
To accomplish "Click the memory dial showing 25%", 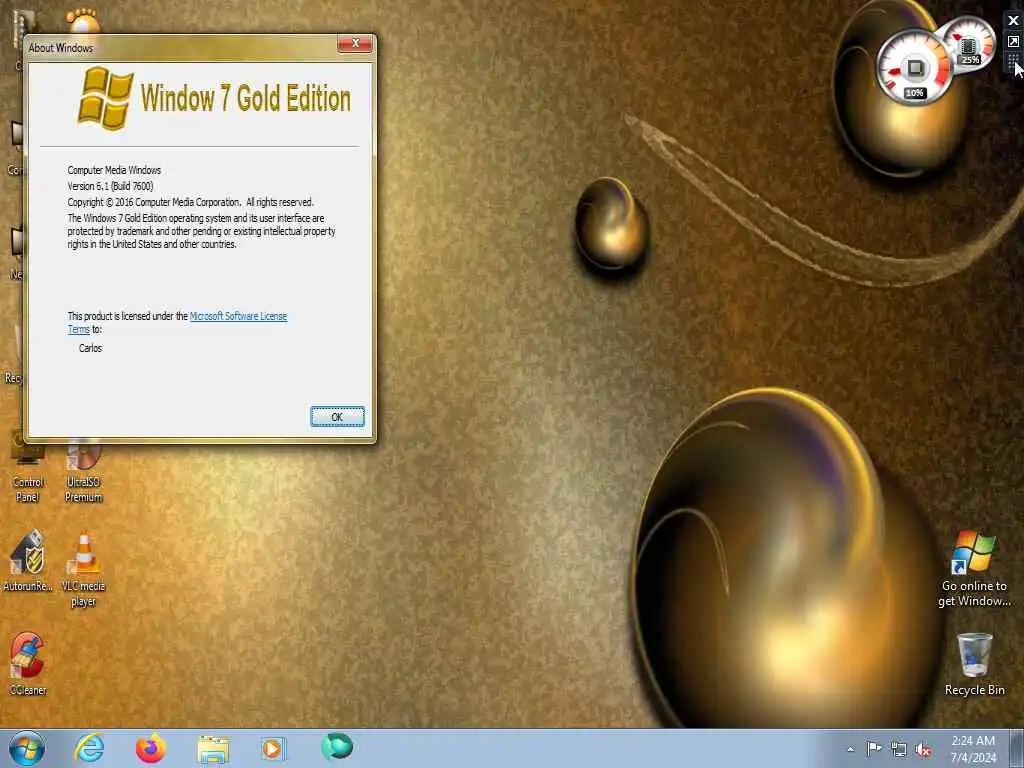I will pos(970,44).
